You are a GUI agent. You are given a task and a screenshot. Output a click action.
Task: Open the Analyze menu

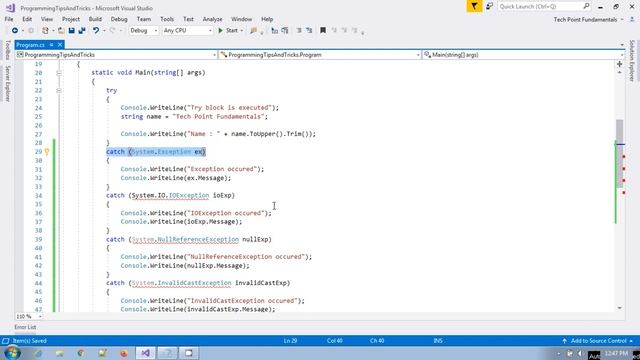212,19
